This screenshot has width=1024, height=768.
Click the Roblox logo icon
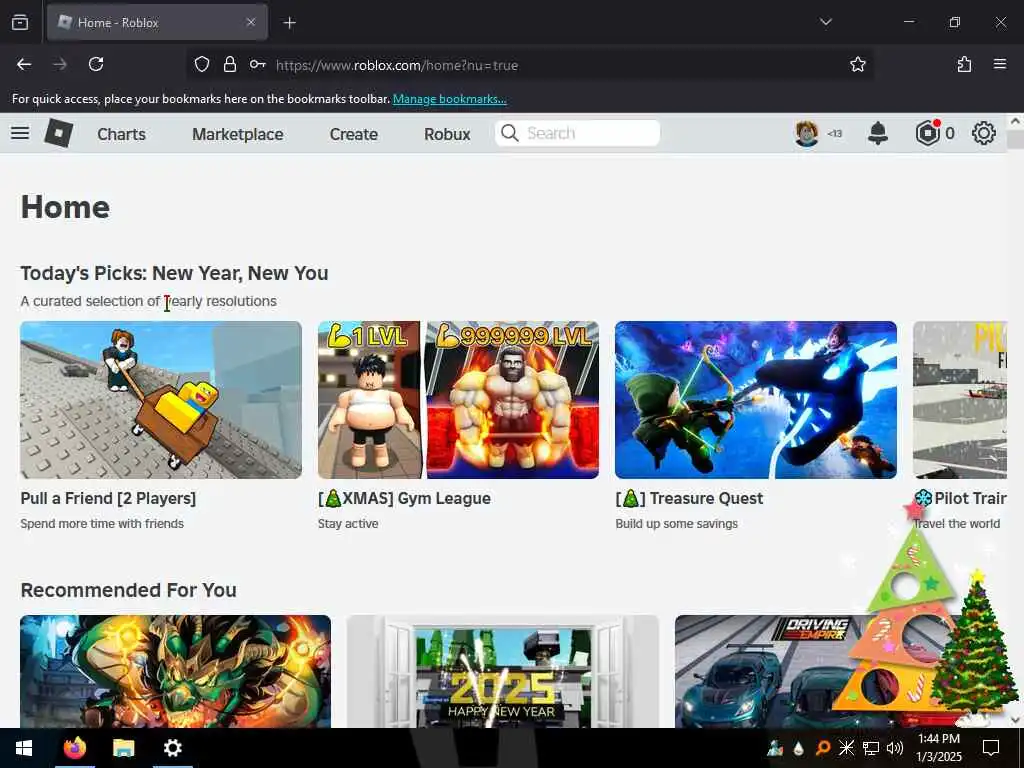(x=59, y=133)
